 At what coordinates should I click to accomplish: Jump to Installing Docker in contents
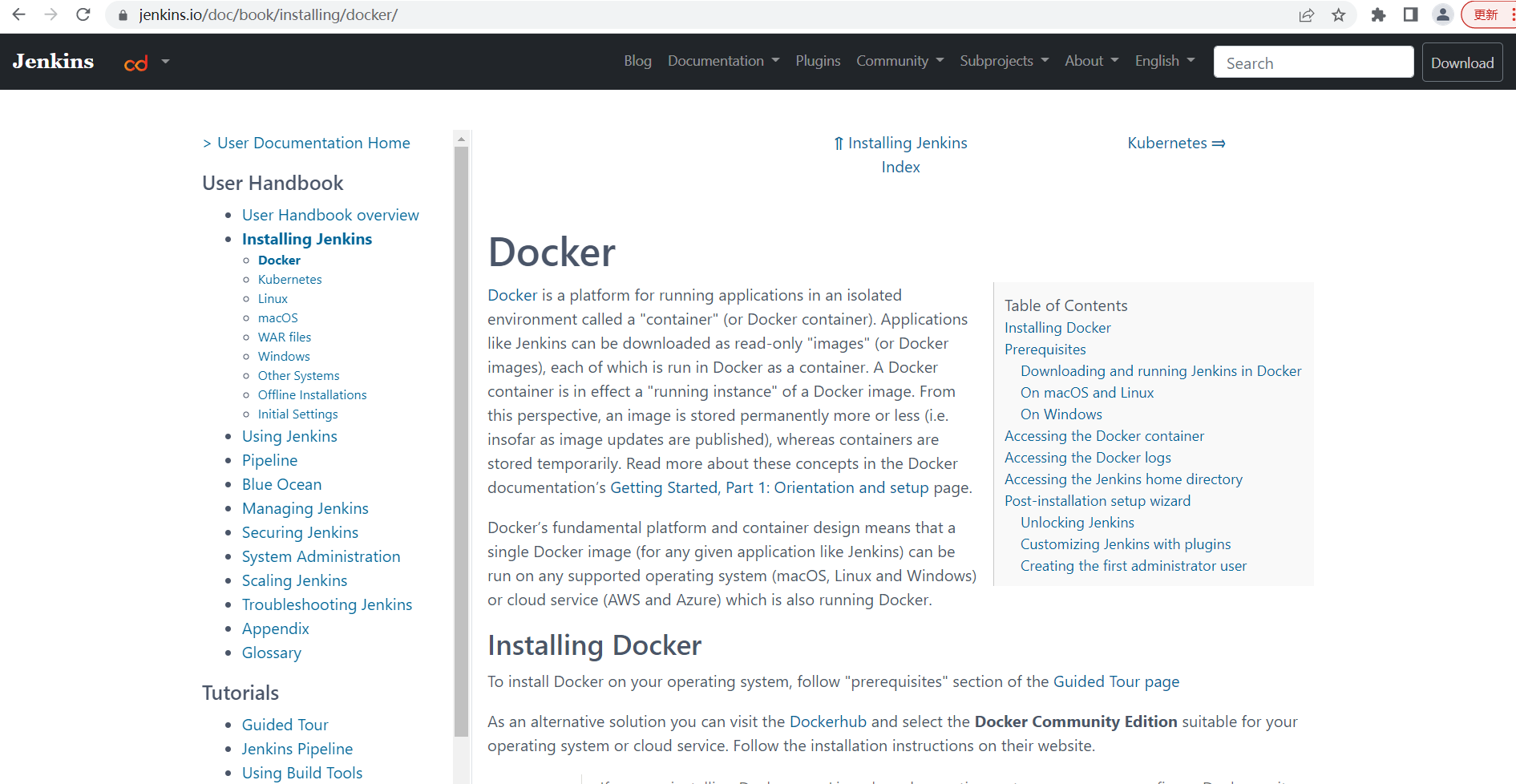click(x=1057, y=327)
